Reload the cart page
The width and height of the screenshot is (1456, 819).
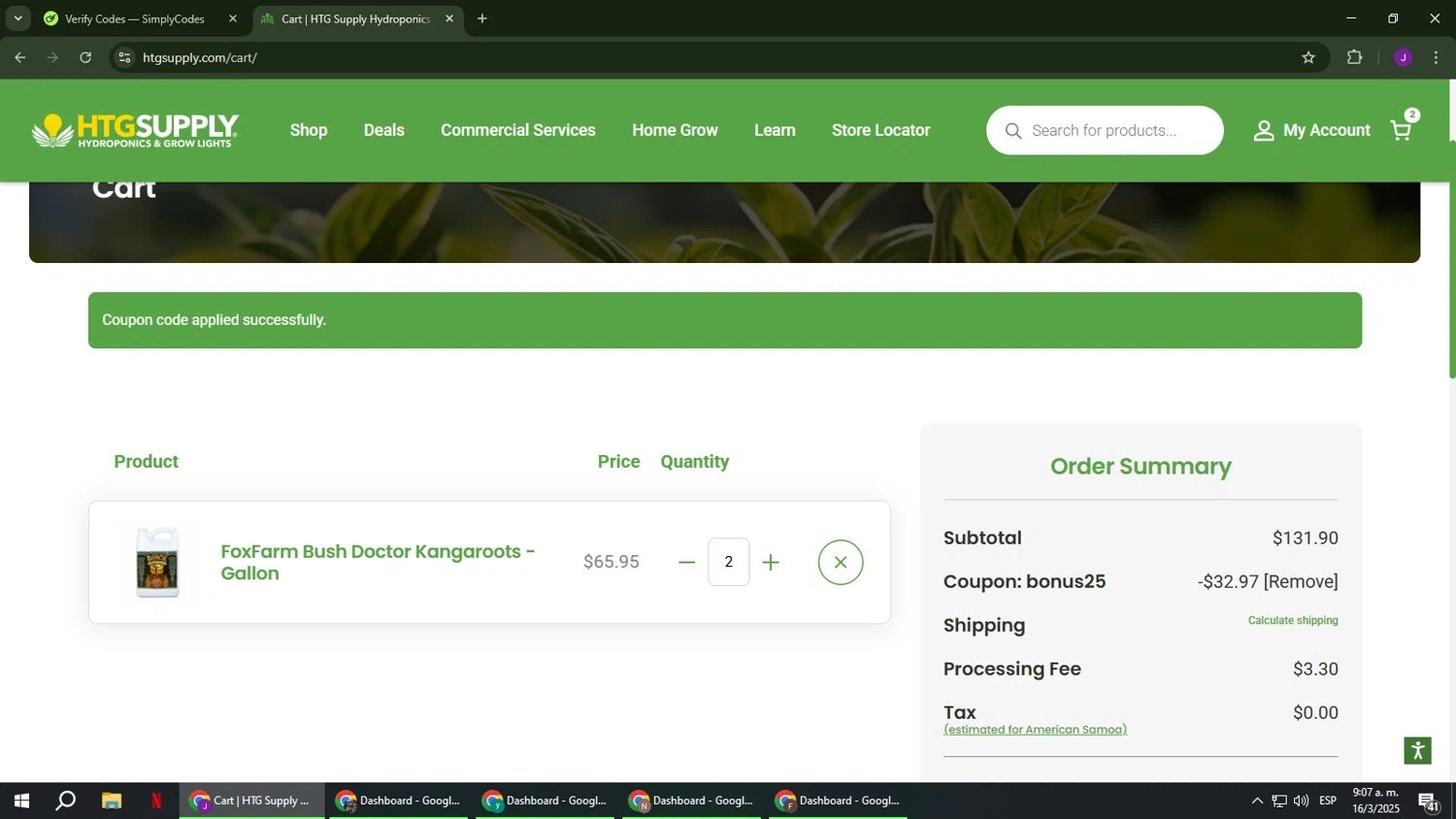pyautogui.click(x=85, y=58)
